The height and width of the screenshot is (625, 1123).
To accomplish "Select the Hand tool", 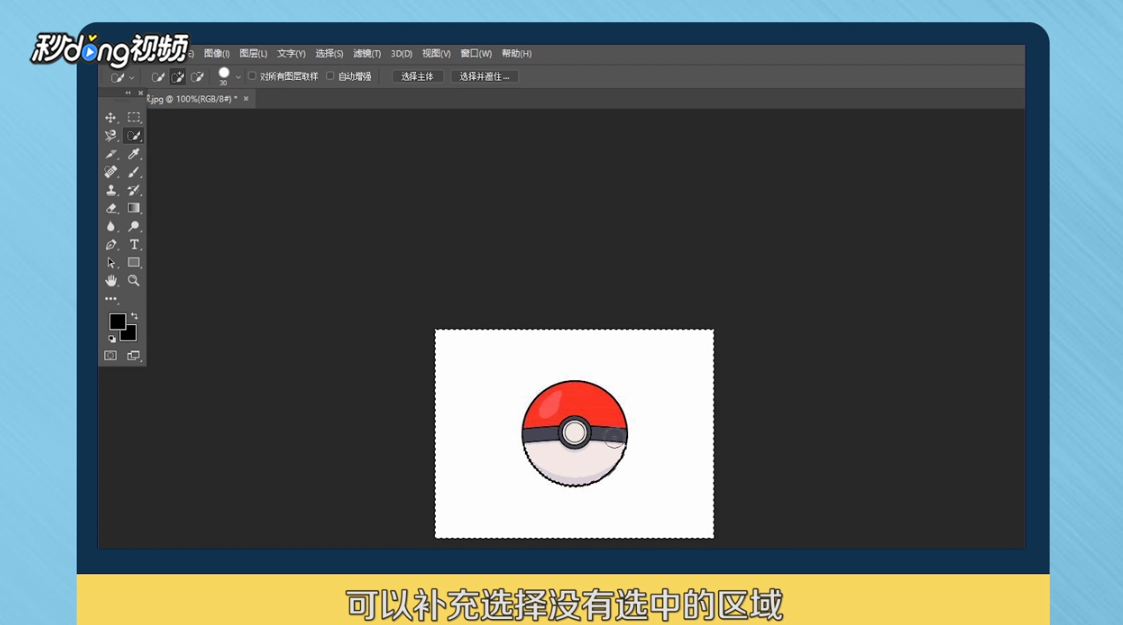I will [110, 281].
